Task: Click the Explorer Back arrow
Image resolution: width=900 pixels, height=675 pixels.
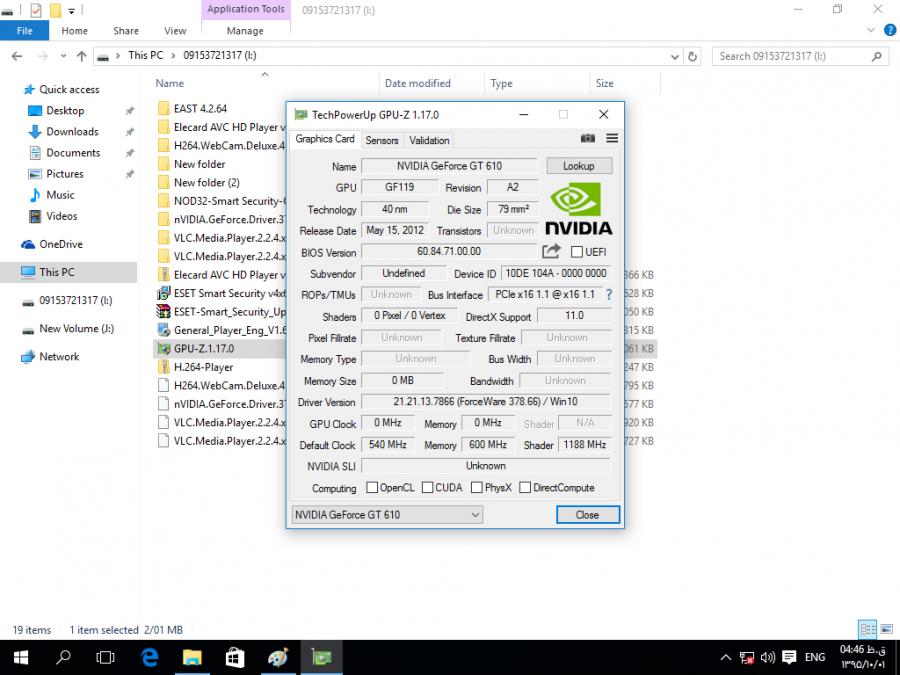Action: pyautogui.click(x=17, y=56)
